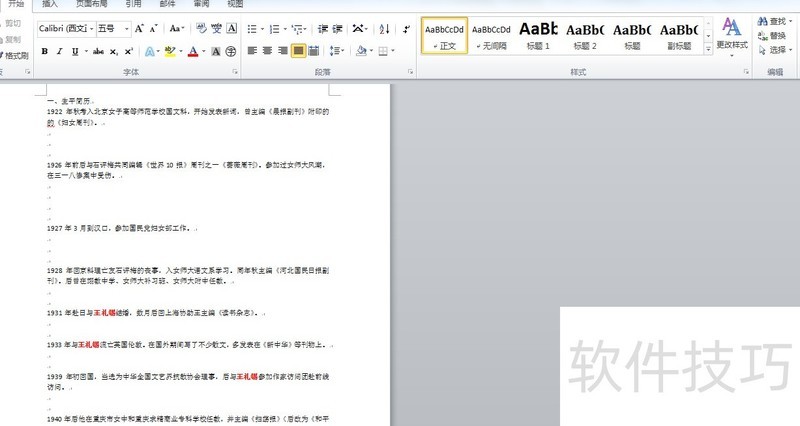Click the Sort A-Z icon

point(385,29)
